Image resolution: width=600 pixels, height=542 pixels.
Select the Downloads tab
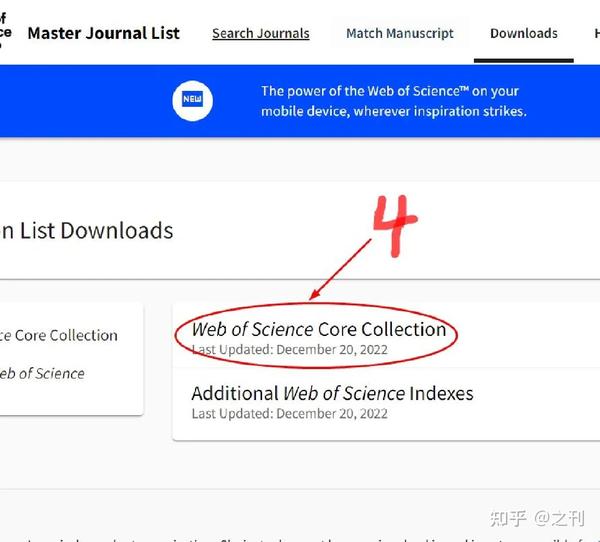[523, 34]
